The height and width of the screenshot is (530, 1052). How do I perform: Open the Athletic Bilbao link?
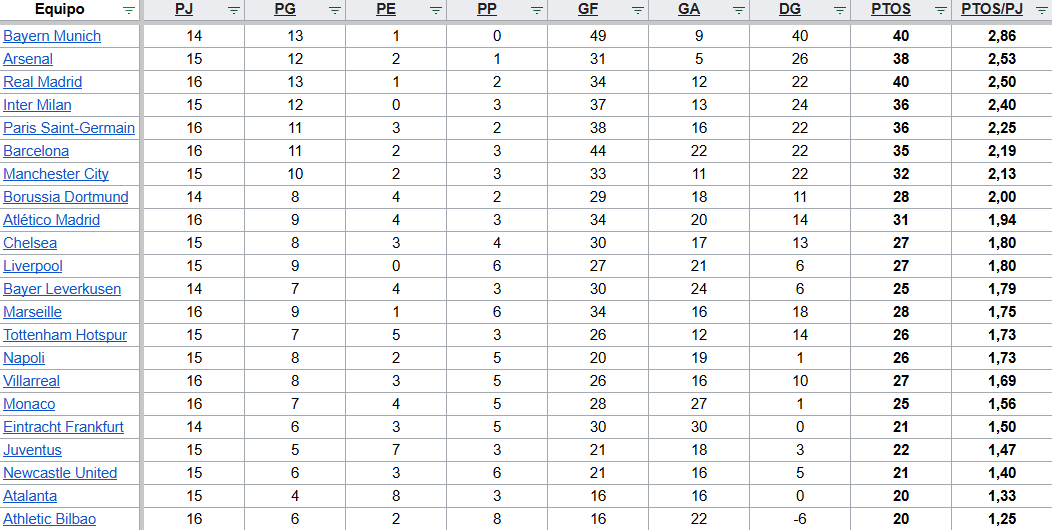pyautogui.click(x=50, y=519)
